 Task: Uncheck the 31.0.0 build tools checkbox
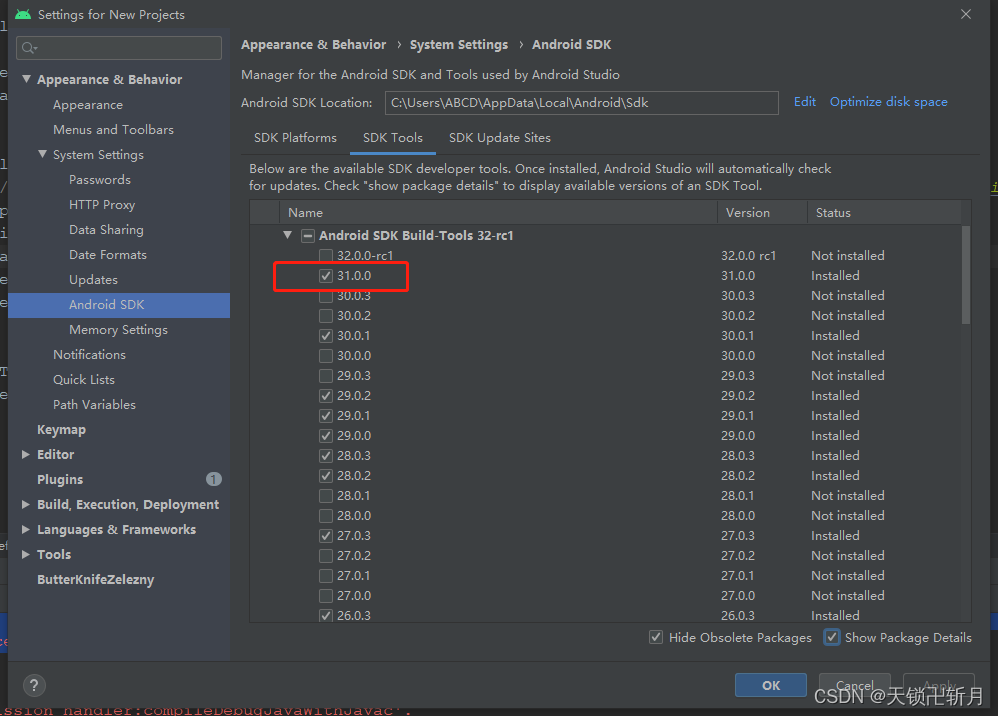(x=326, y=276)
